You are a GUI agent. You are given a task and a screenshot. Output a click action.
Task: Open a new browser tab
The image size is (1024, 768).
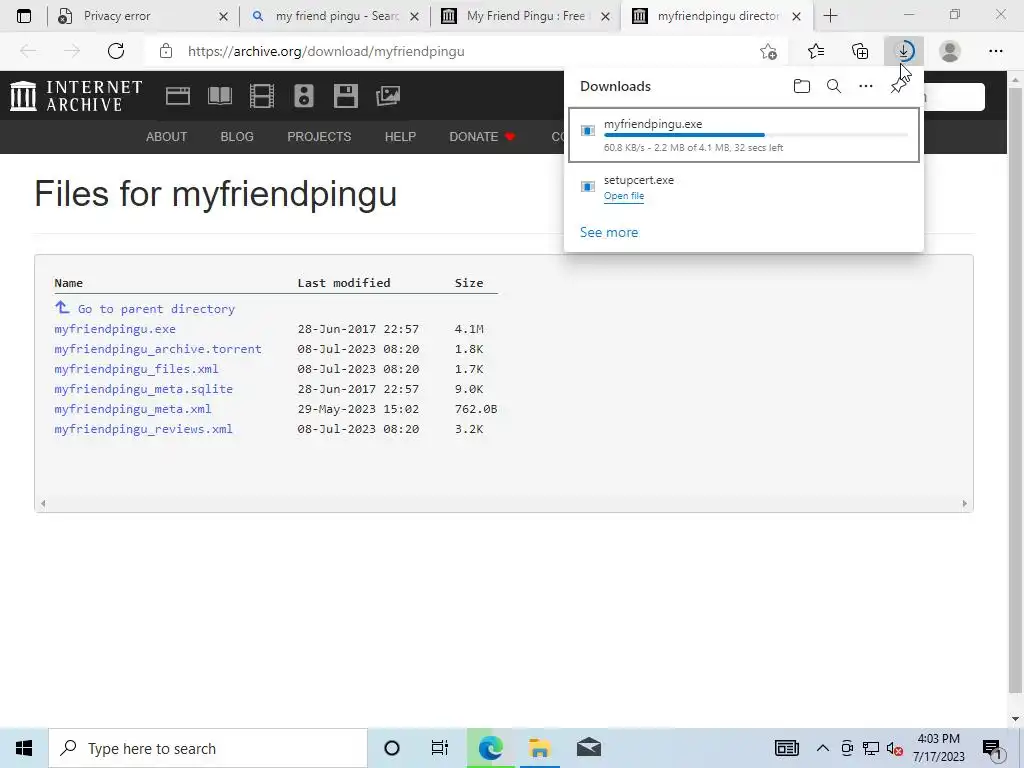[830, 16]
